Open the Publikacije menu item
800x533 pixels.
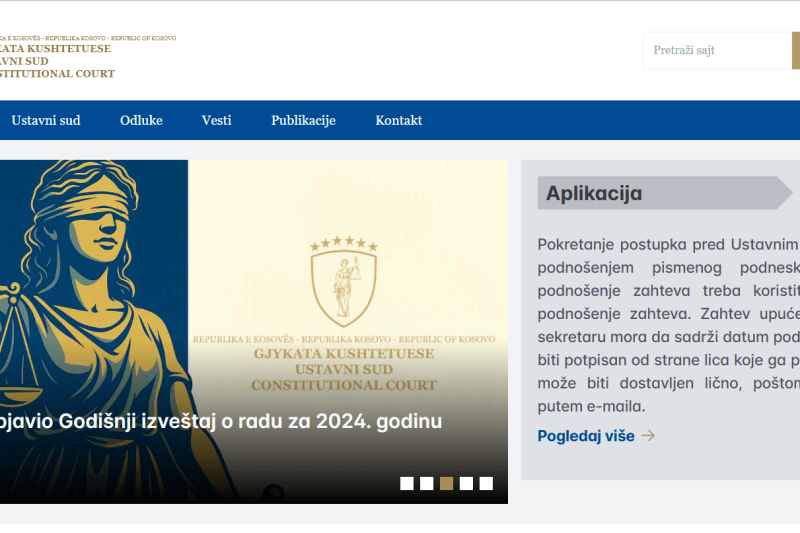[x=303, y=120]
